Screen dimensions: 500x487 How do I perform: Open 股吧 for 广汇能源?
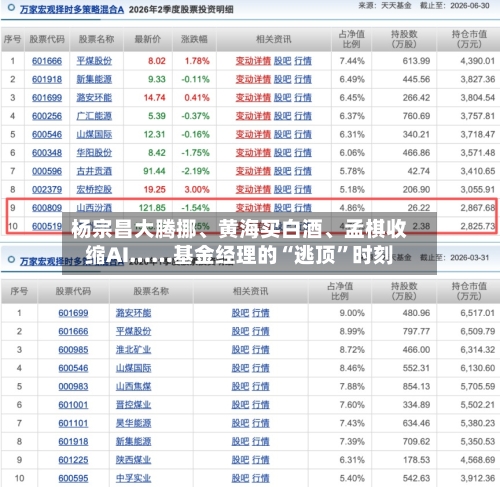coord(282,116)
